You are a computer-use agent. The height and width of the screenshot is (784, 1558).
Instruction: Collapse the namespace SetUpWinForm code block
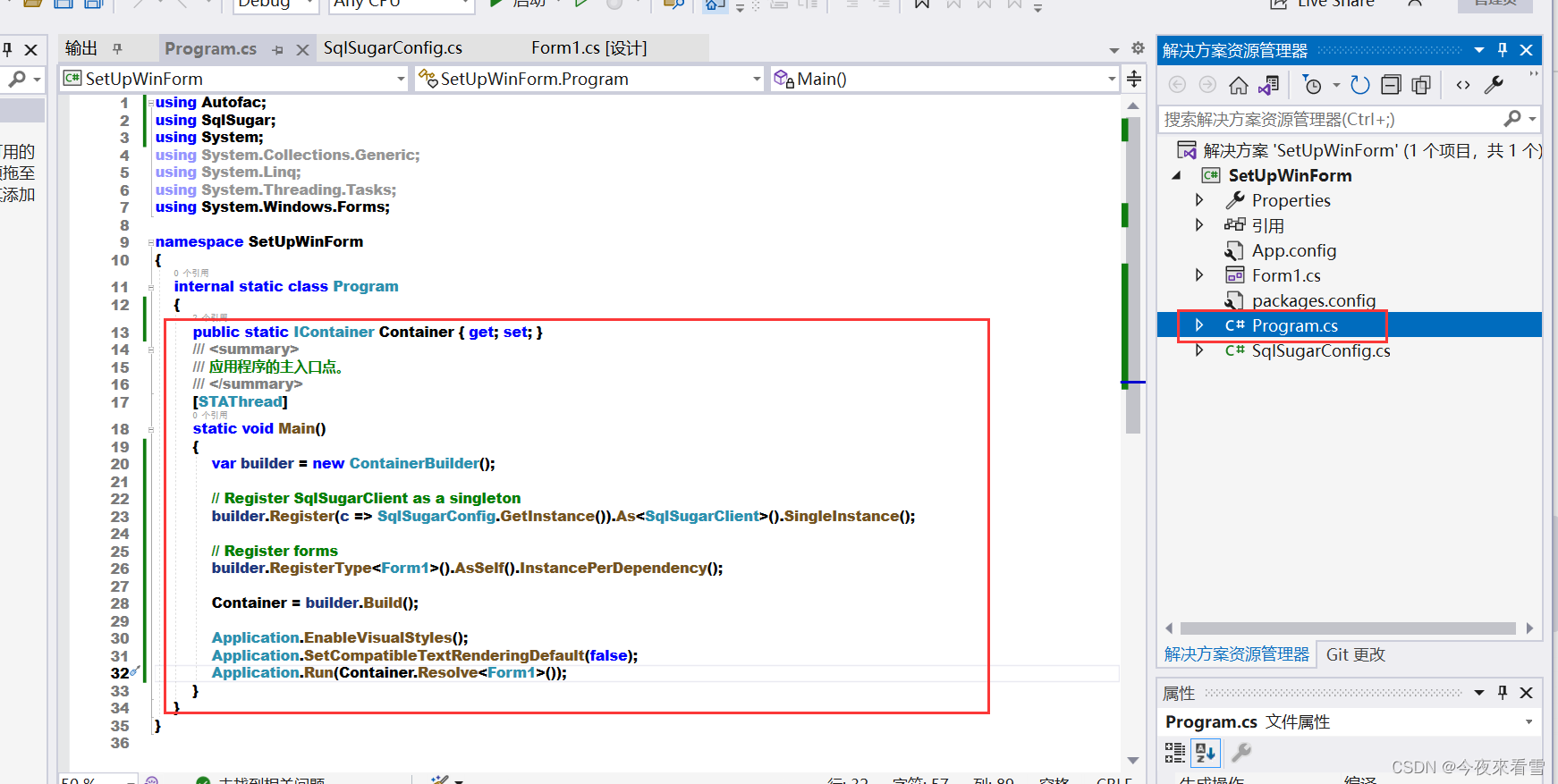(x=150, y=243)
